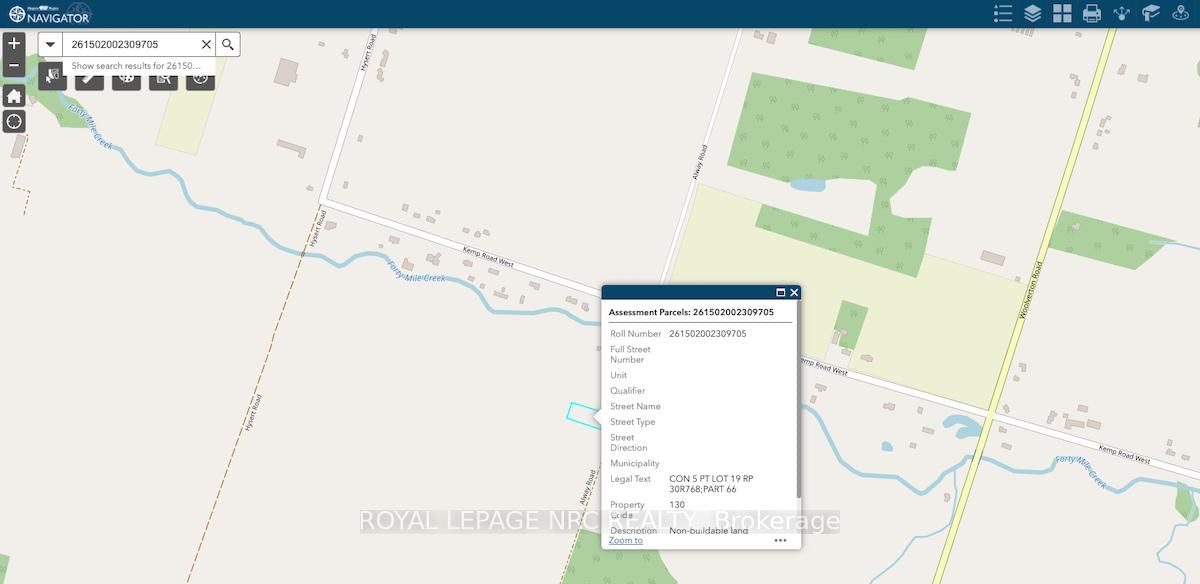The image size is (1200, 584).
Task: Click the print map icon
Action: click(1092, 13)
